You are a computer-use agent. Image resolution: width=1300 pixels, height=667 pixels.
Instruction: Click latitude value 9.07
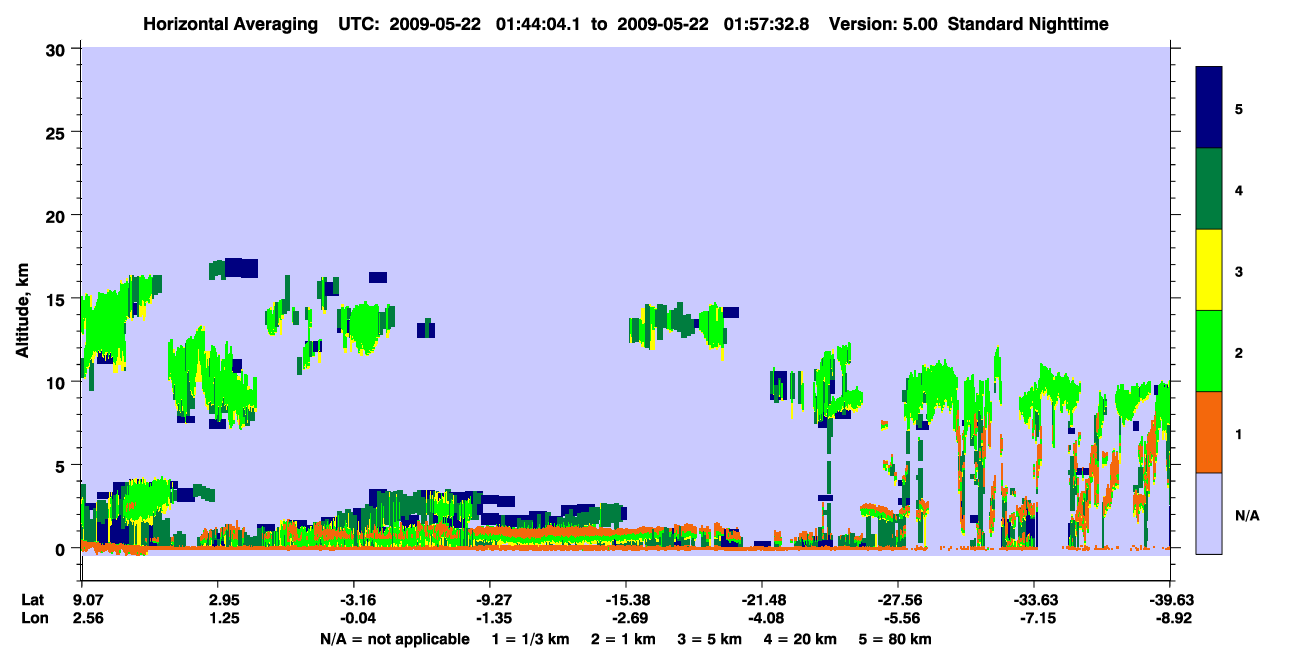(87, 600)
